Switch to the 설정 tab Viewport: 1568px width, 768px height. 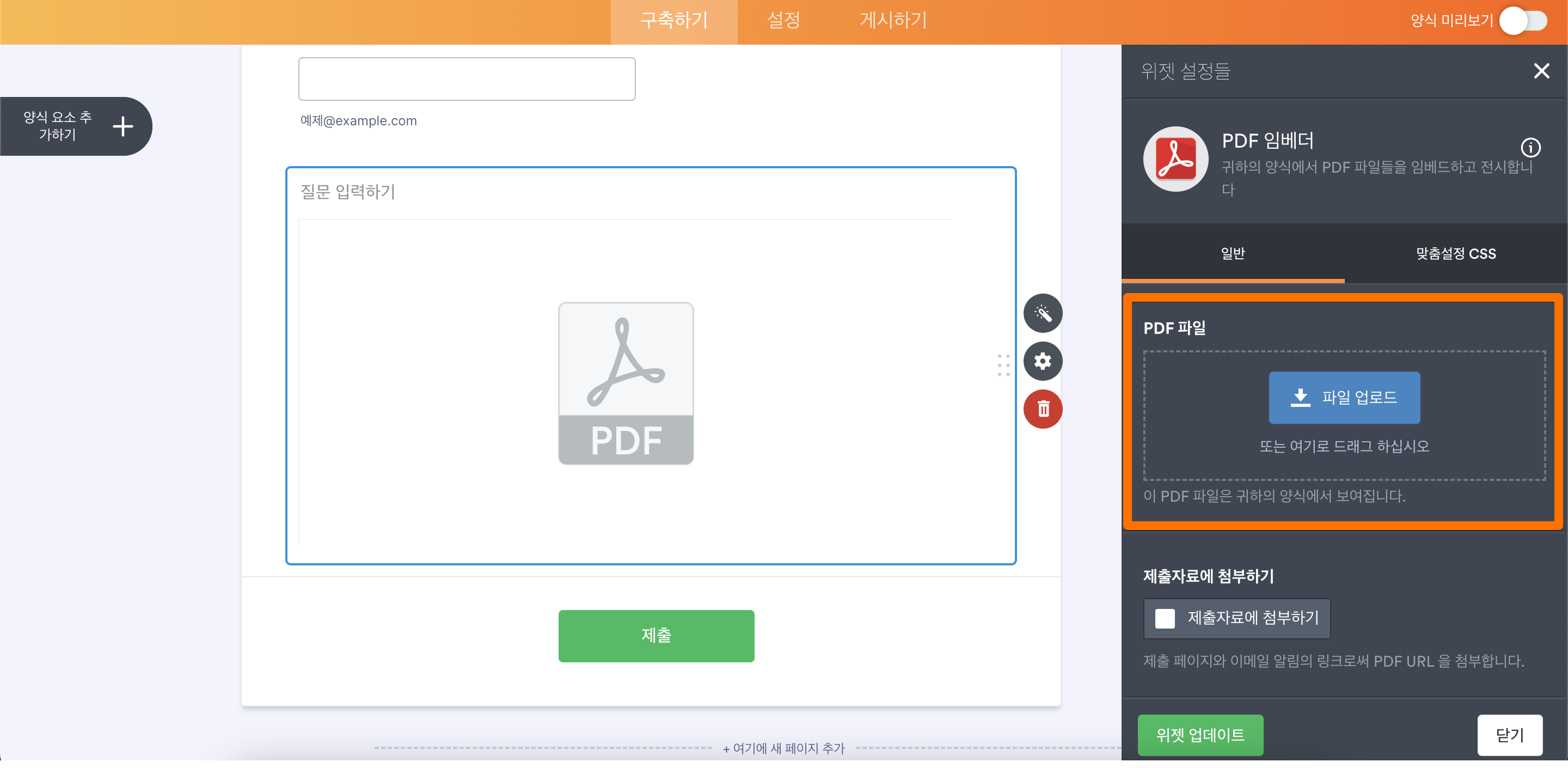coord(783,21)
